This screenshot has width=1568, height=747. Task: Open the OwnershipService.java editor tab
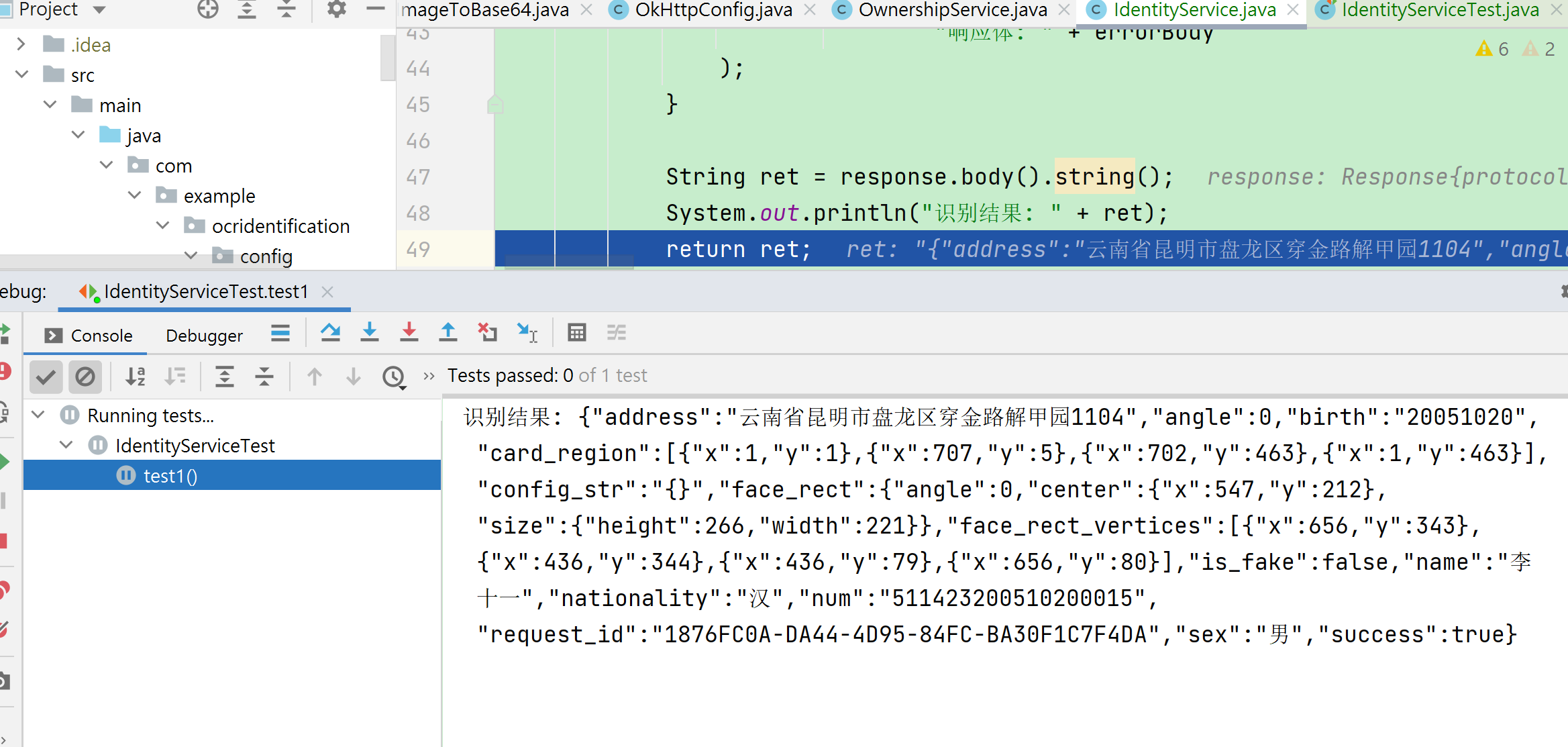[x=952, y=10]
